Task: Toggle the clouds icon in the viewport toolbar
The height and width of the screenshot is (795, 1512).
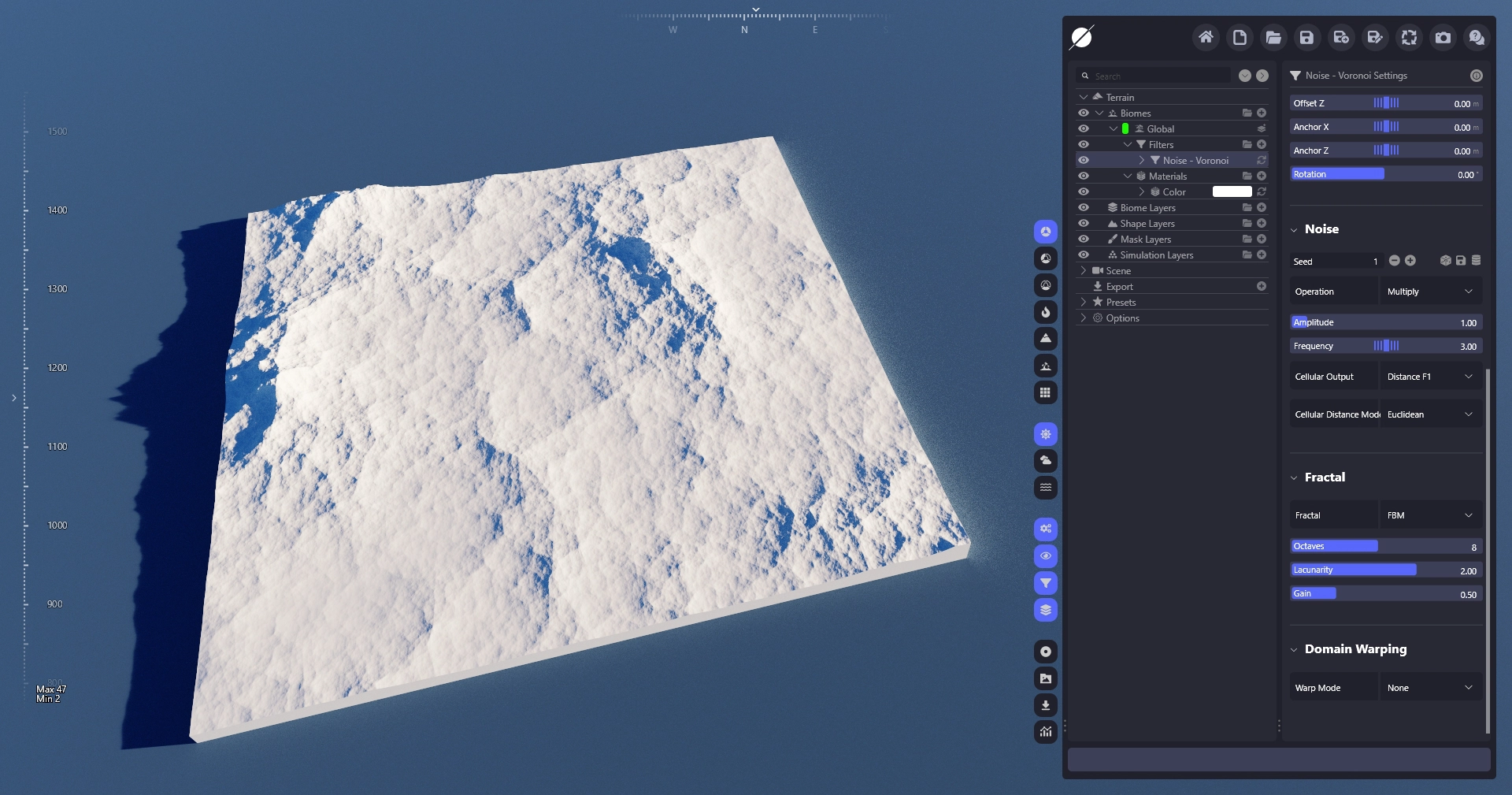Action: pos(1045,461)
